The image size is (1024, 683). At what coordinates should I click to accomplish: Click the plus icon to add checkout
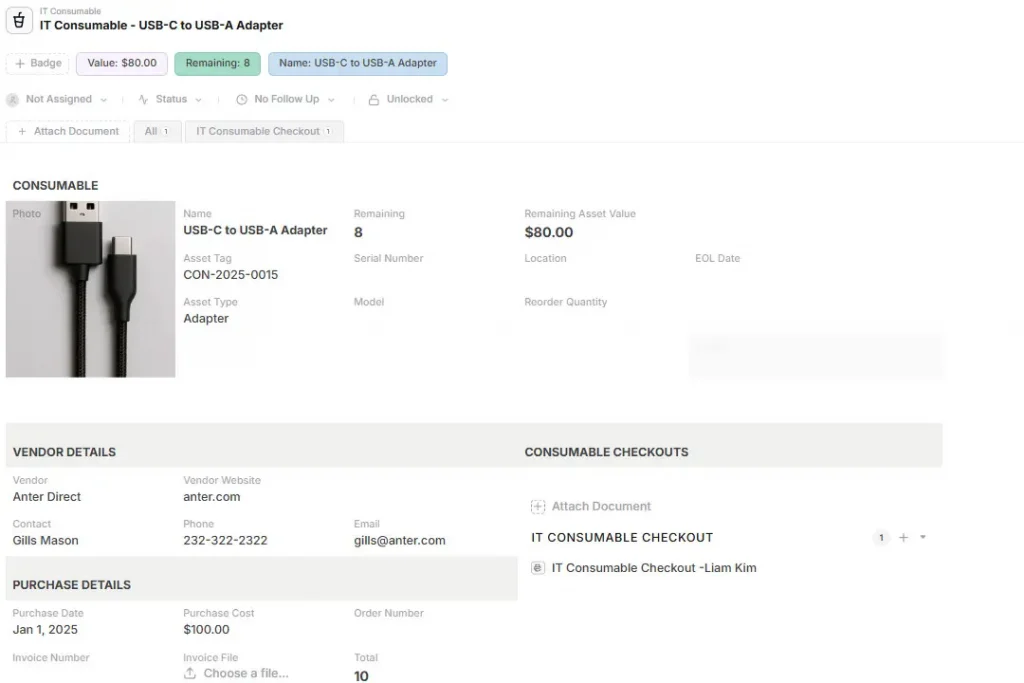pos(903,538)
